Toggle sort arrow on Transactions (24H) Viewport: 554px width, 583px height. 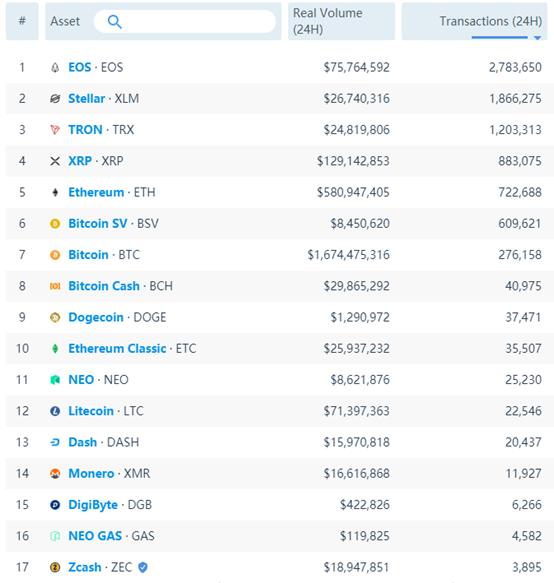point(537,38)
